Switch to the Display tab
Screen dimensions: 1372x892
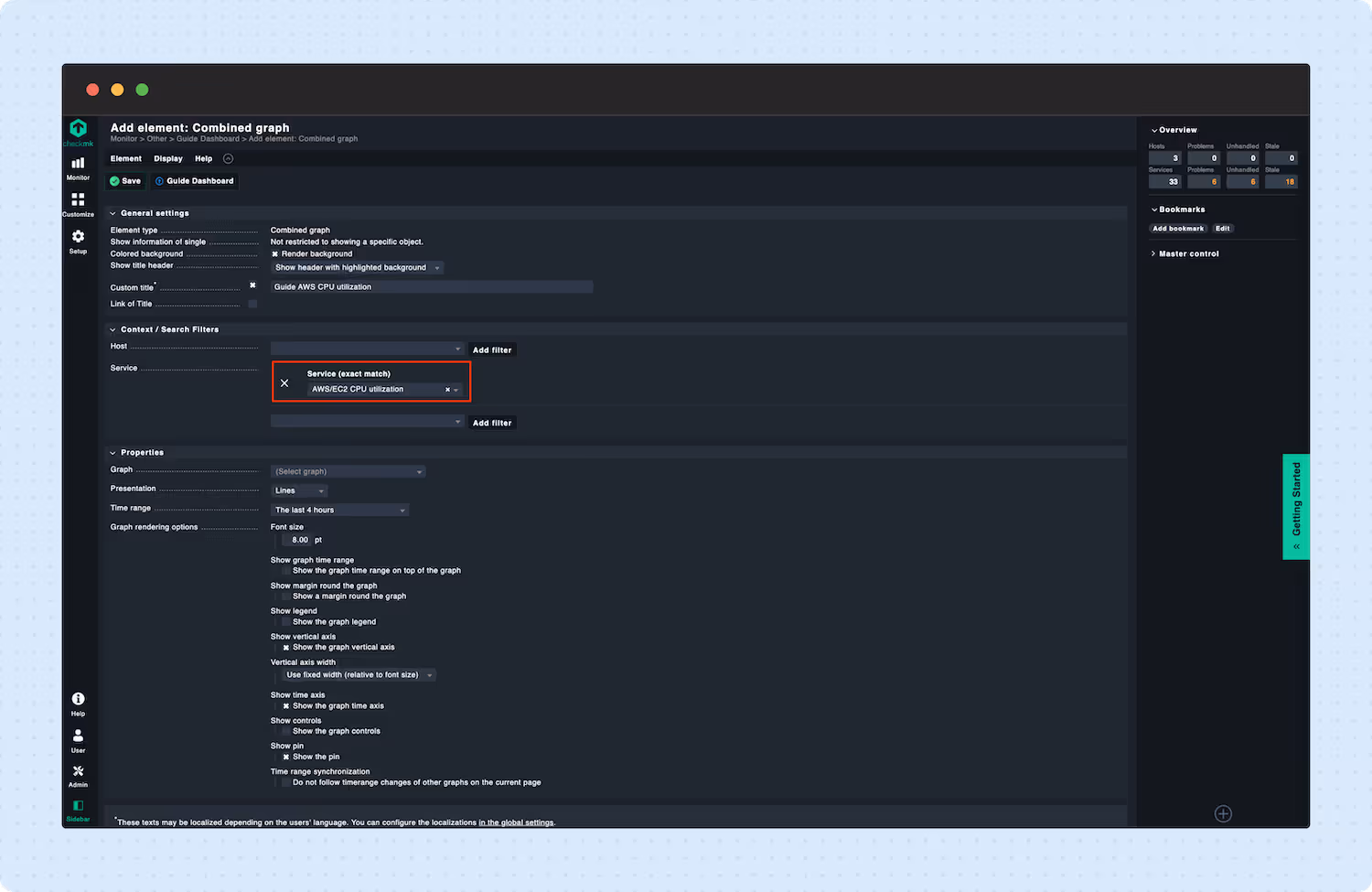(167, 158)
